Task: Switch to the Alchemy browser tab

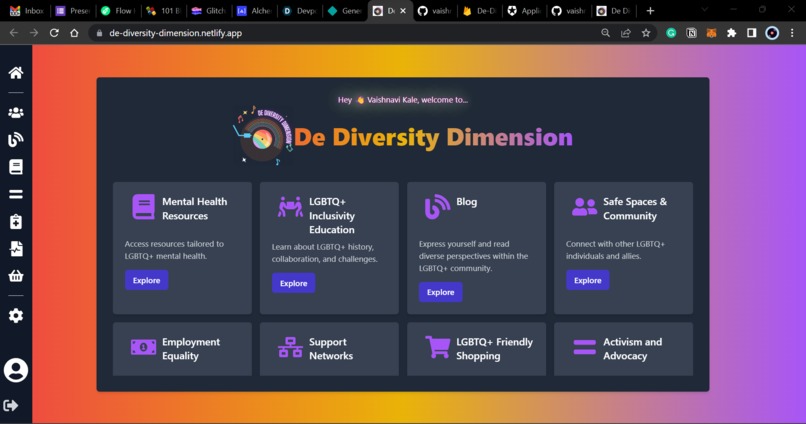Action: click(253, 11)
